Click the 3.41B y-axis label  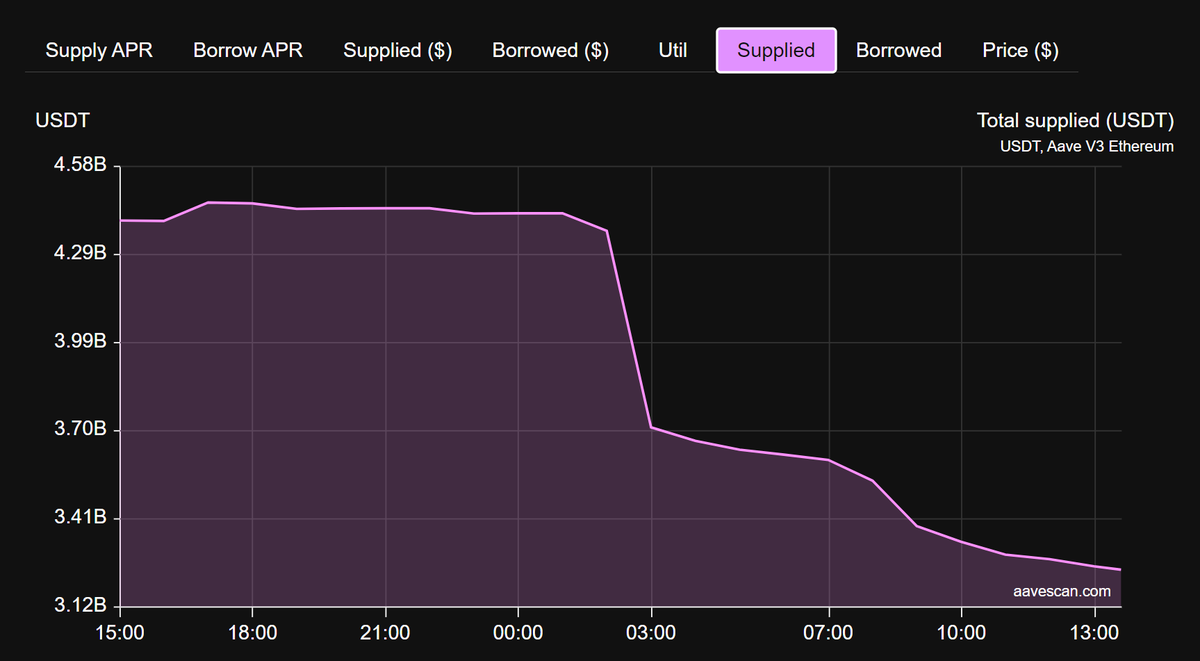(81, 518)
